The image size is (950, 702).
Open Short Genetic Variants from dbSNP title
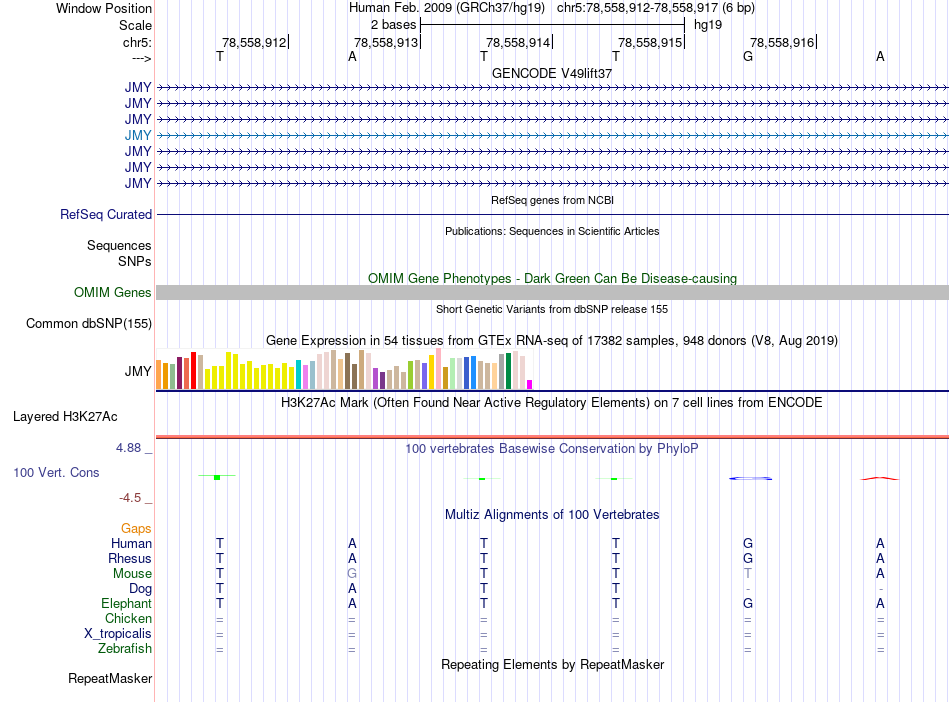552,310
